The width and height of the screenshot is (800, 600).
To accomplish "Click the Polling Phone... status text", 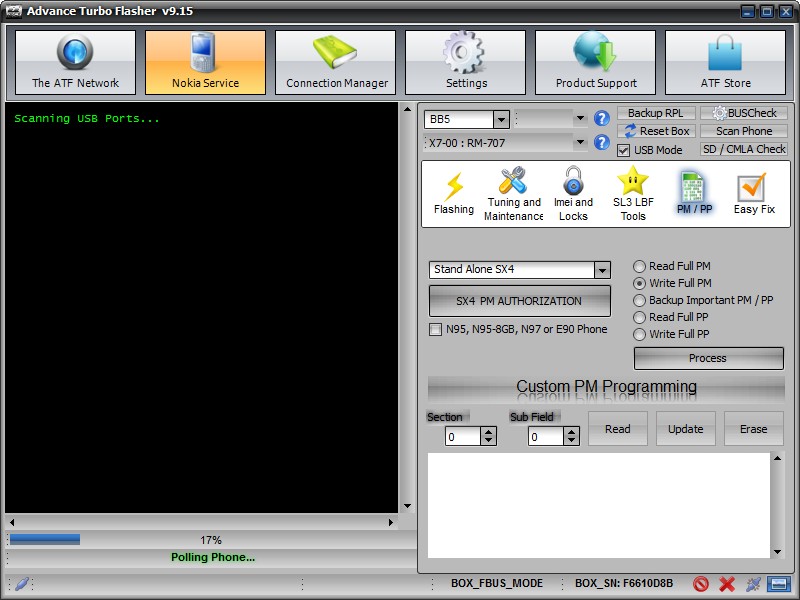I will click(x=213, y=557).
